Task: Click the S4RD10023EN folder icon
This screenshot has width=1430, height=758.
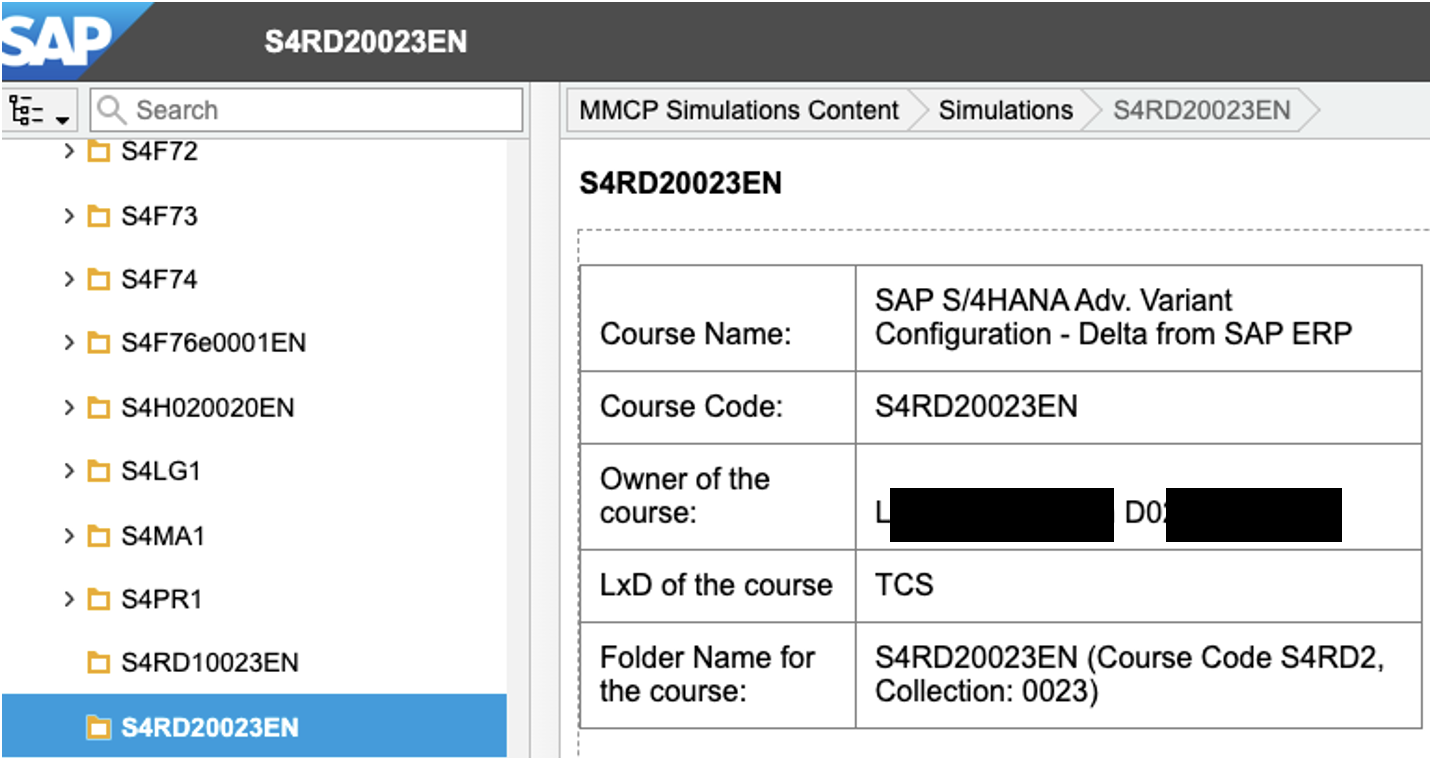Action: click(98, 663)
